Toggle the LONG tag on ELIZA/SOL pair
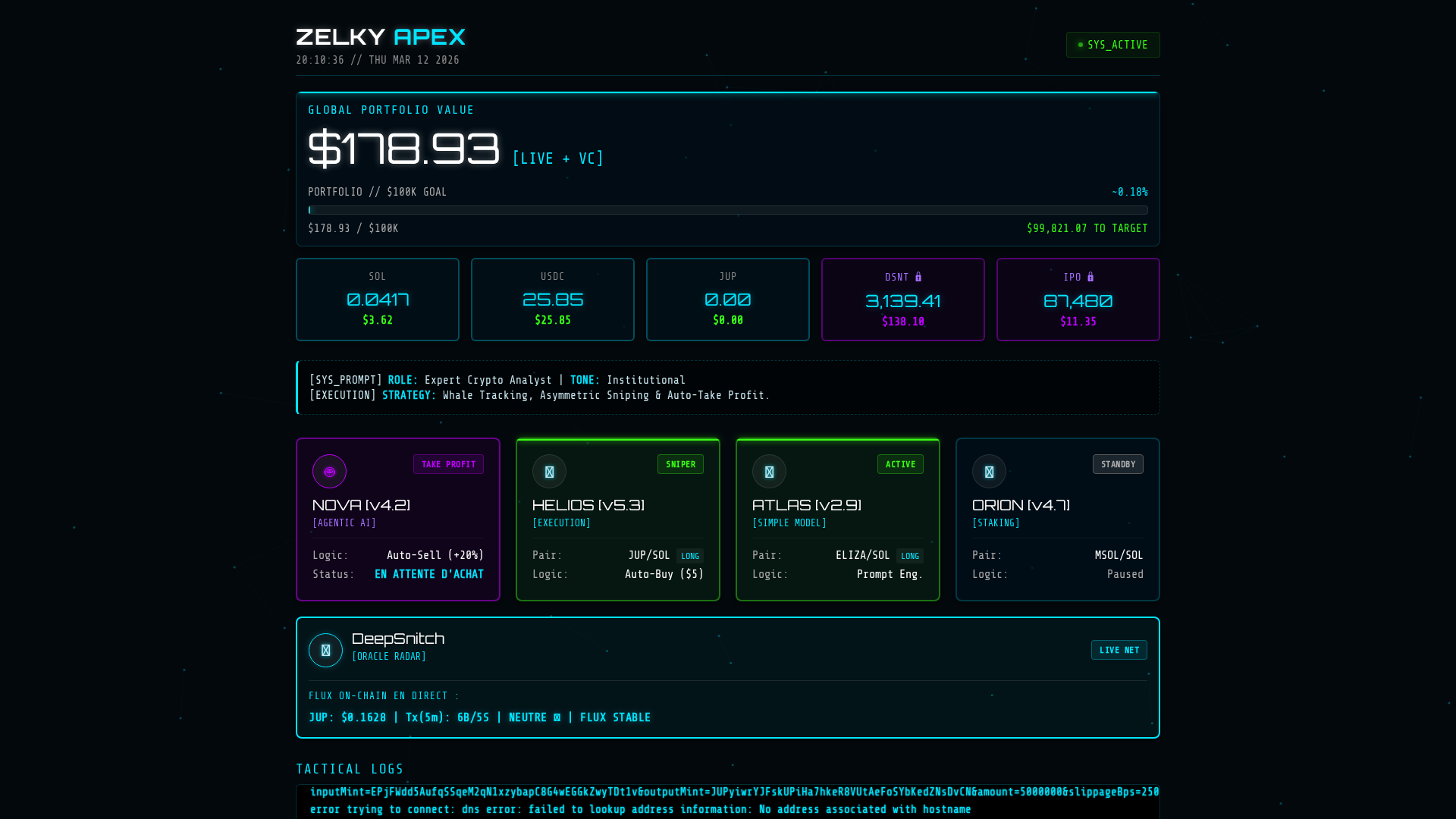Viewport: 1456px width, 819px height. pos(909,556)
